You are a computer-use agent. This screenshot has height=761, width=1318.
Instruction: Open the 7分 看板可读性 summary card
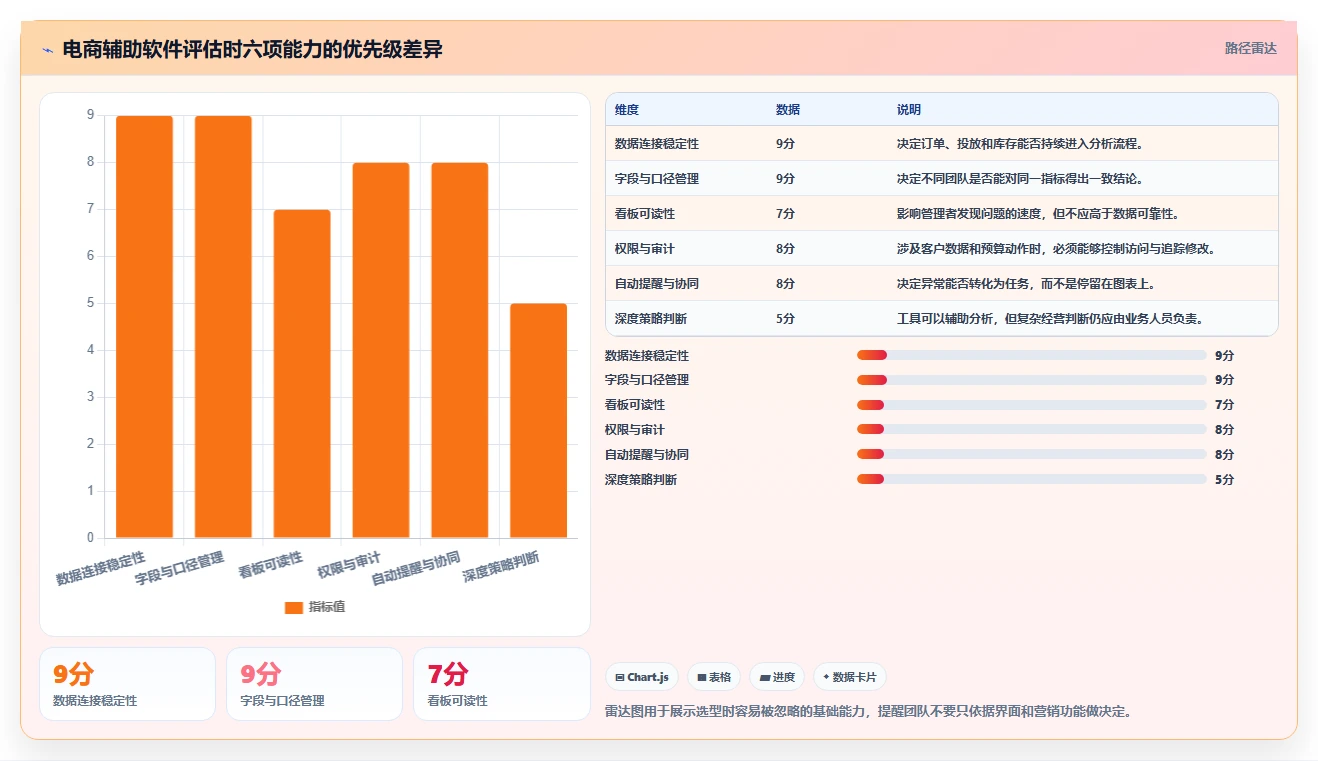pos(501,684)
